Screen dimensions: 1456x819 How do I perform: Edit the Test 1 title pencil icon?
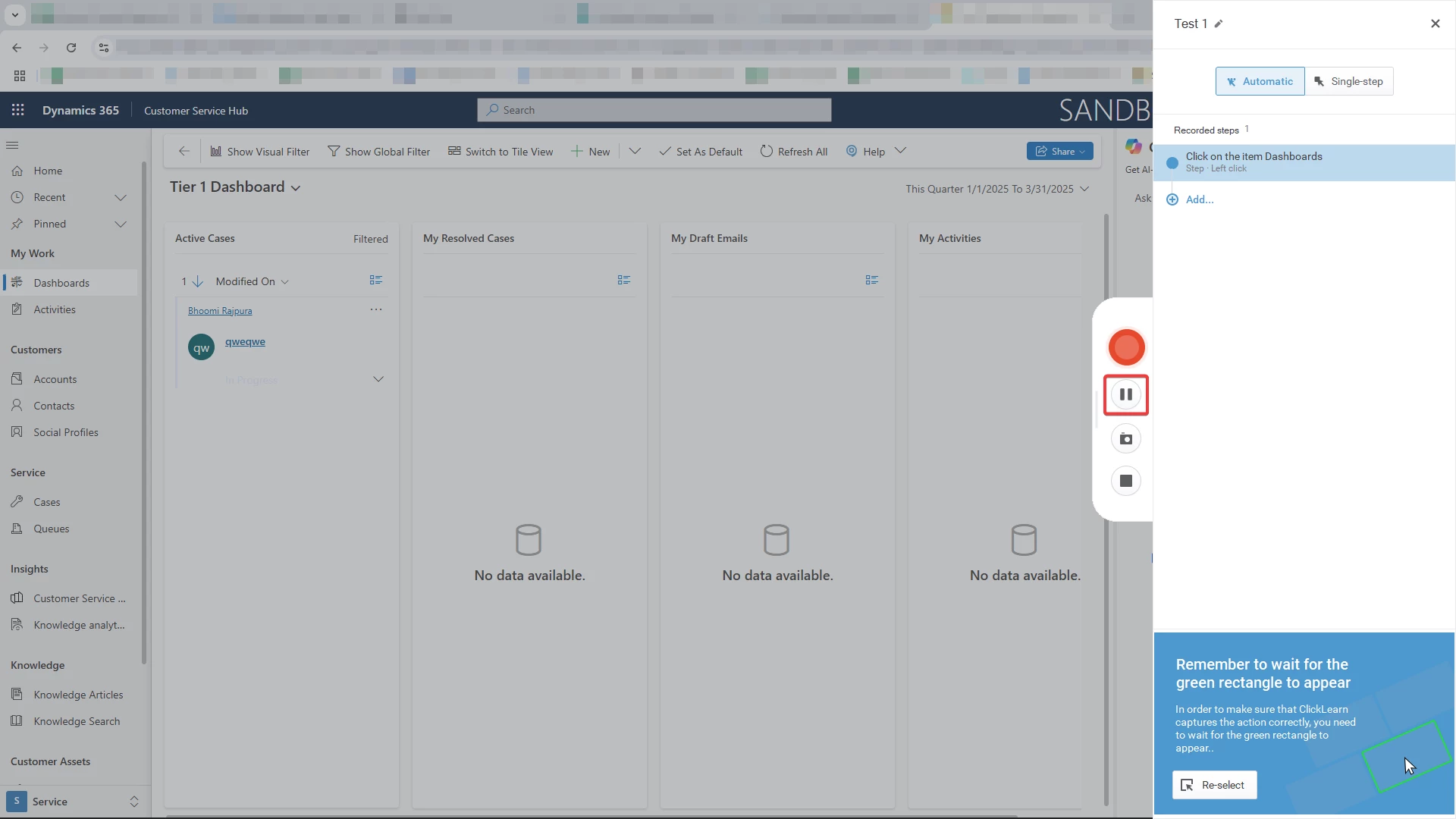point(1219,24)
